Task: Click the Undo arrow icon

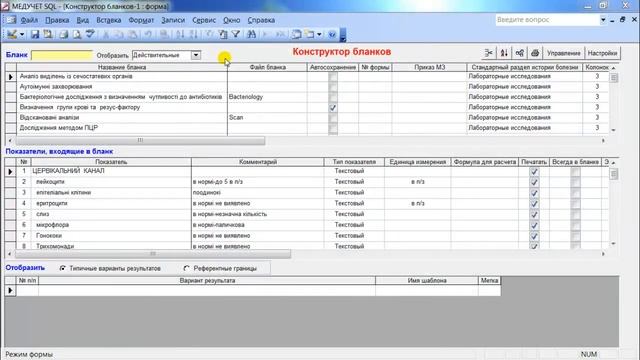Action: [x=148, y=35]
